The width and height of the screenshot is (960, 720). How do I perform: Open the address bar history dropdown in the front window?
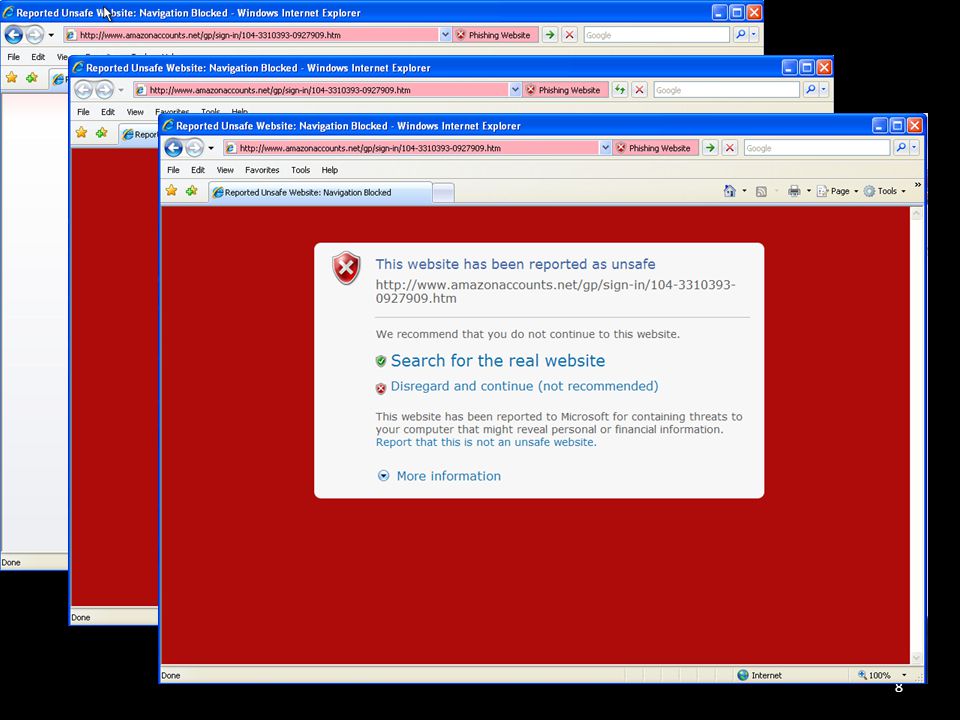click(605, 148)
